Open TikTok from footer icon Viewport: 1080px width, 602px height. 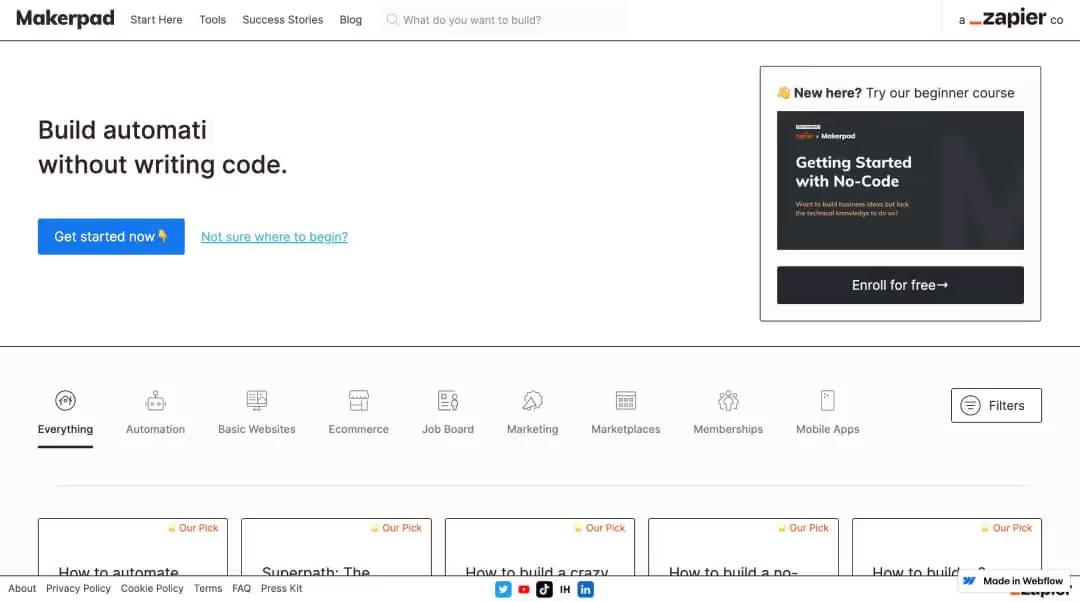[x=544, y=590]
